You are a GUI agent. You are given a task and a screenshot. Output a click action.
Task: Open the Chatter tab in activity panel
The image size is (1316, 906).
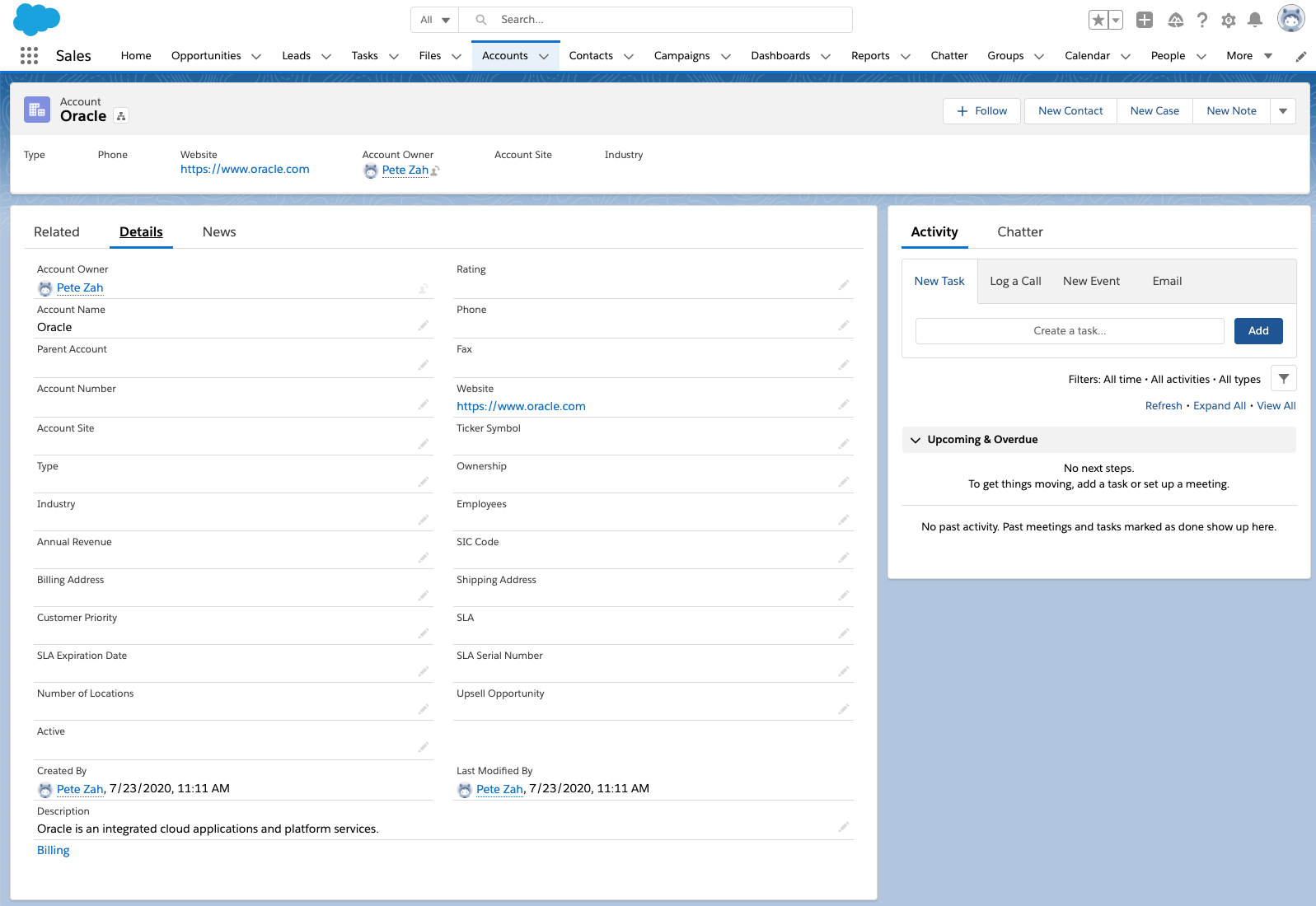(x=1020, y=232)
